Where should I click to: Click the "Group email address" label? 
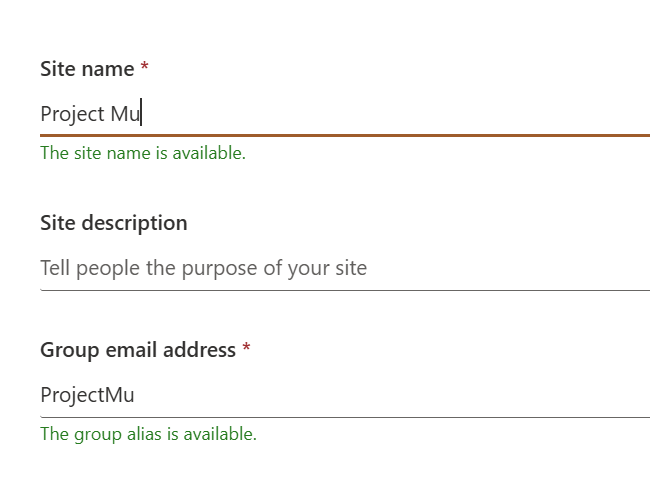(x=138, y=350)
